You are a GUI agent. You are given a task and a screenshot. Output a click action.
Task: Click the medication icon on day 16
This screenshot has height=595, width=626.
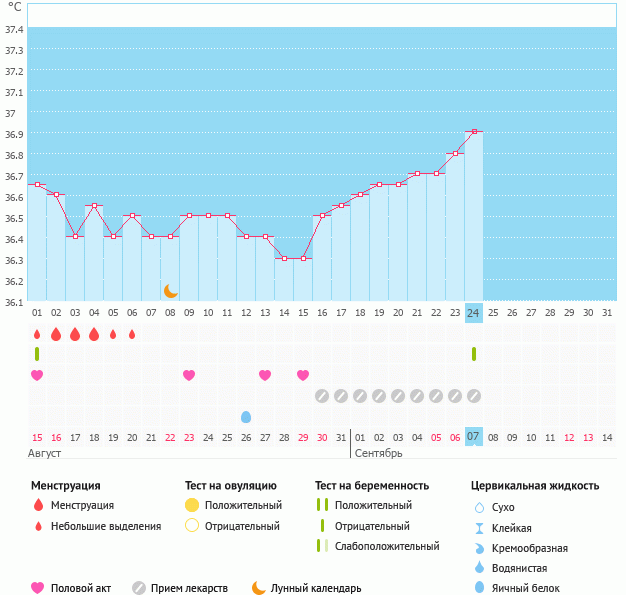322,396
